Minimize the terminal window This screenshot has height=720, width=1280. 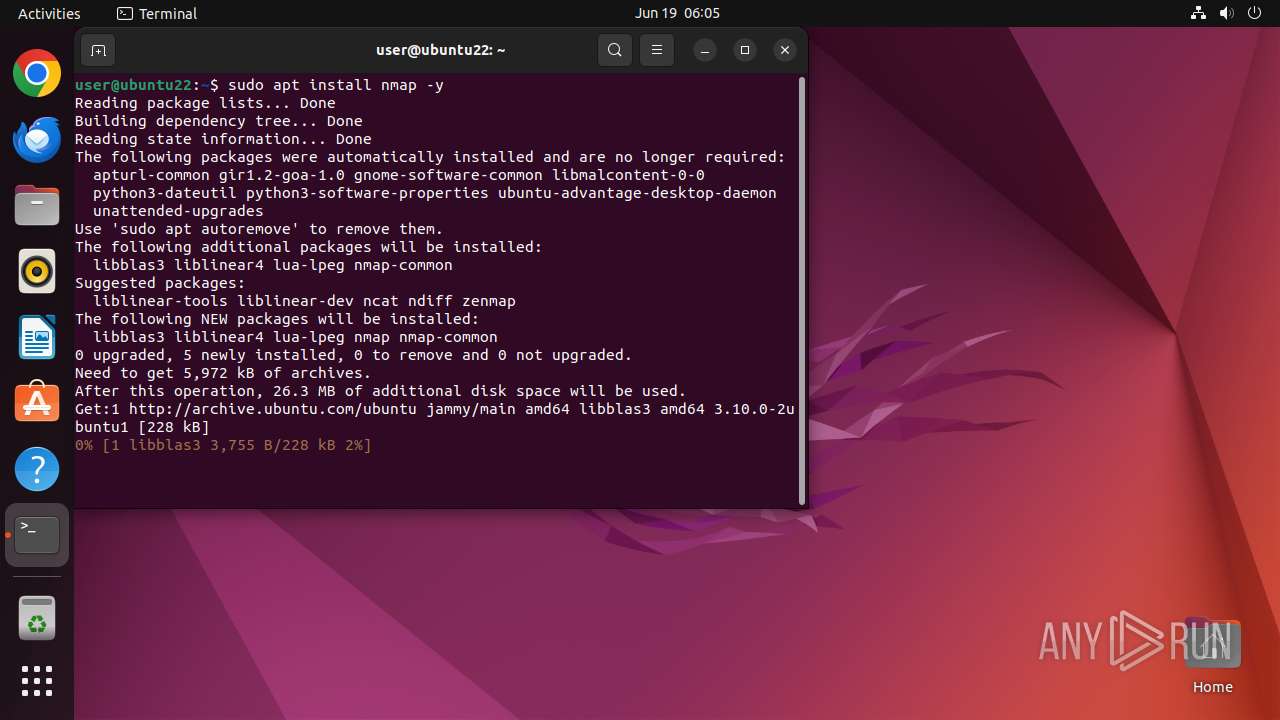[705, 50]
